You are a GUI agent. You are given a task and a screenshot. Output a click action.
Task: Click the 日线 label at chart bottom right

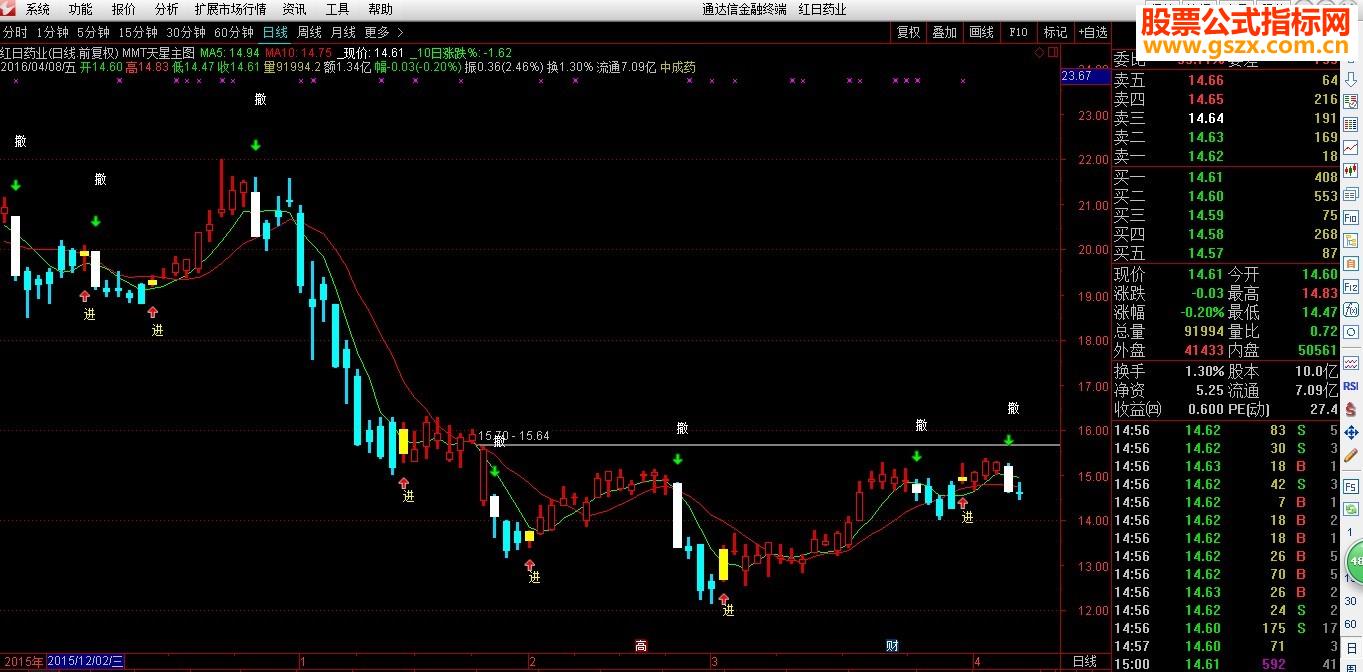(1084, 662)
